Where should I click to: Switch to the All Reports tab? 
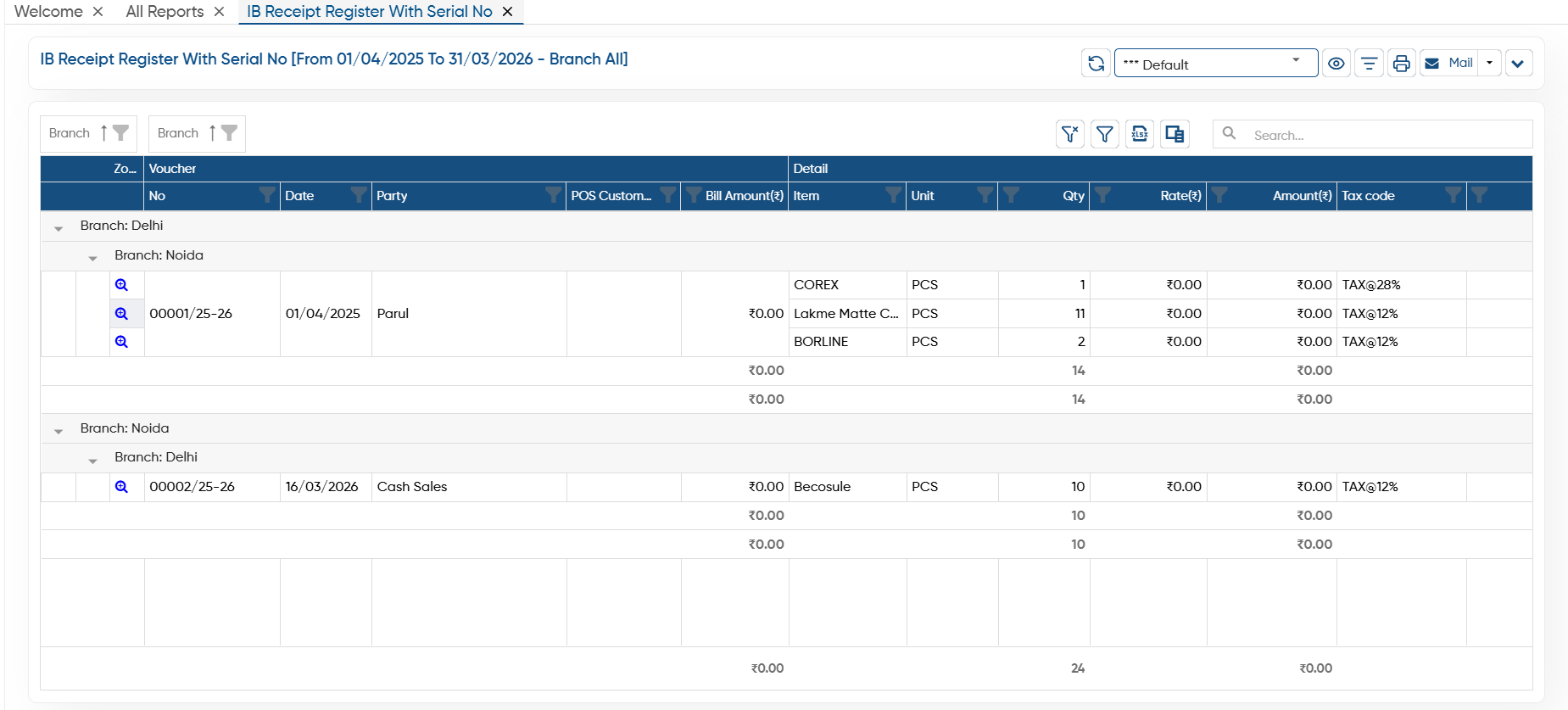(x=165, y=11)
